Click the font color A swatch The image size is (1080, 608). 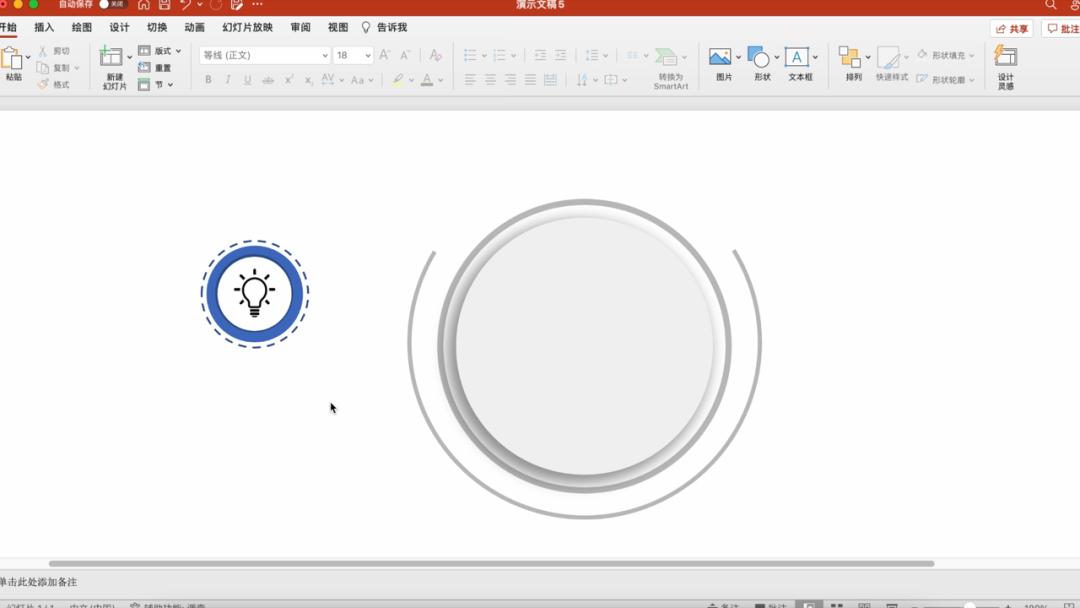pyautogui.click(x=427, y=80)
